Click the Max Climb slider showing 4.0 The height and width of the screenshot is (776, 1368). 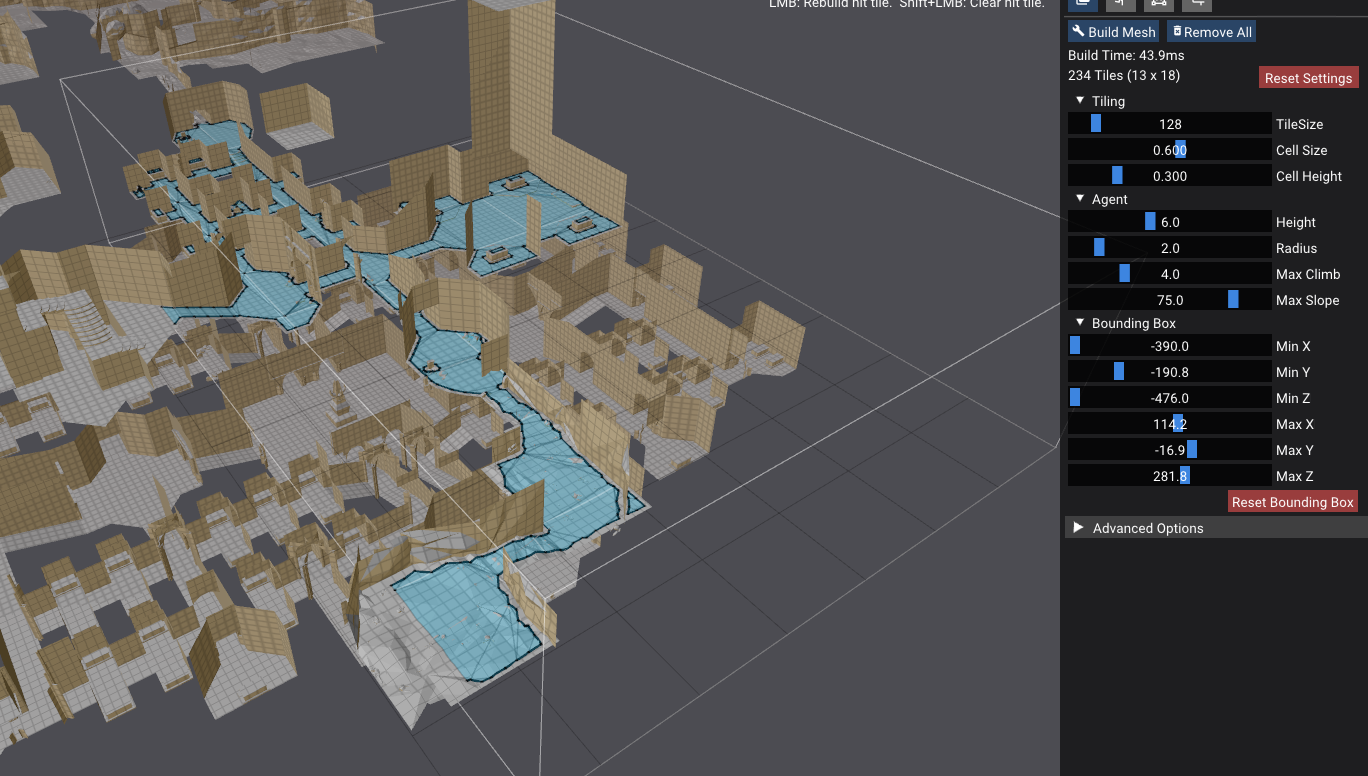pyautogui.click(x=1169, y=274)
